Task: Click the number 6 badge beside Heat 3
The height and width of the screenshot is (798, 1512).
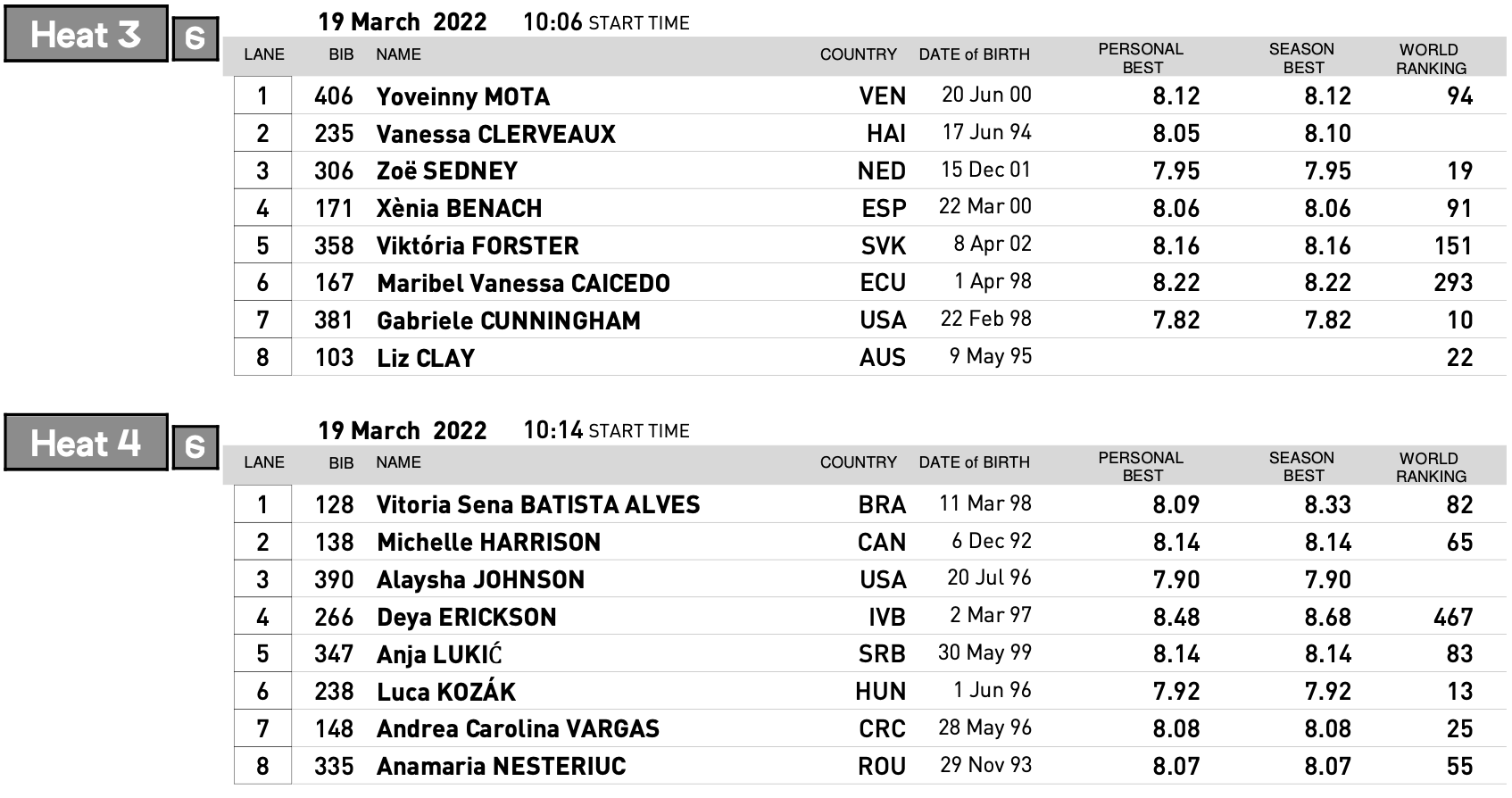Action: (195, 38)
